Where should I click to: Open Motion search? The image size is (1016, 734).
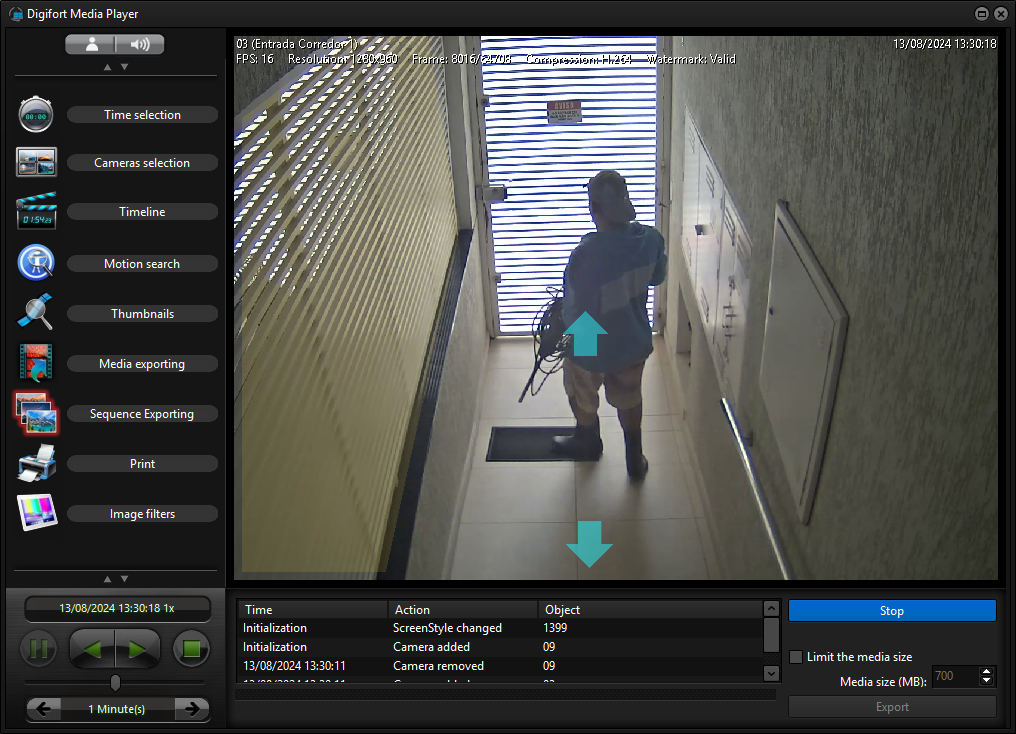pos(142,264)
